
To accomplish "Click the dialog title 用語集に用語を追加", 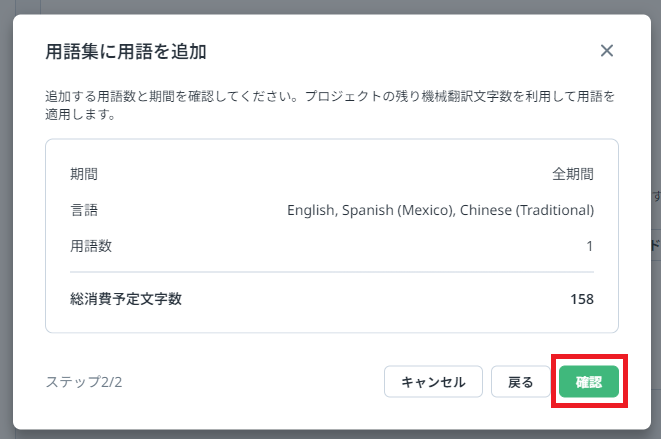I will click(126, 51).
